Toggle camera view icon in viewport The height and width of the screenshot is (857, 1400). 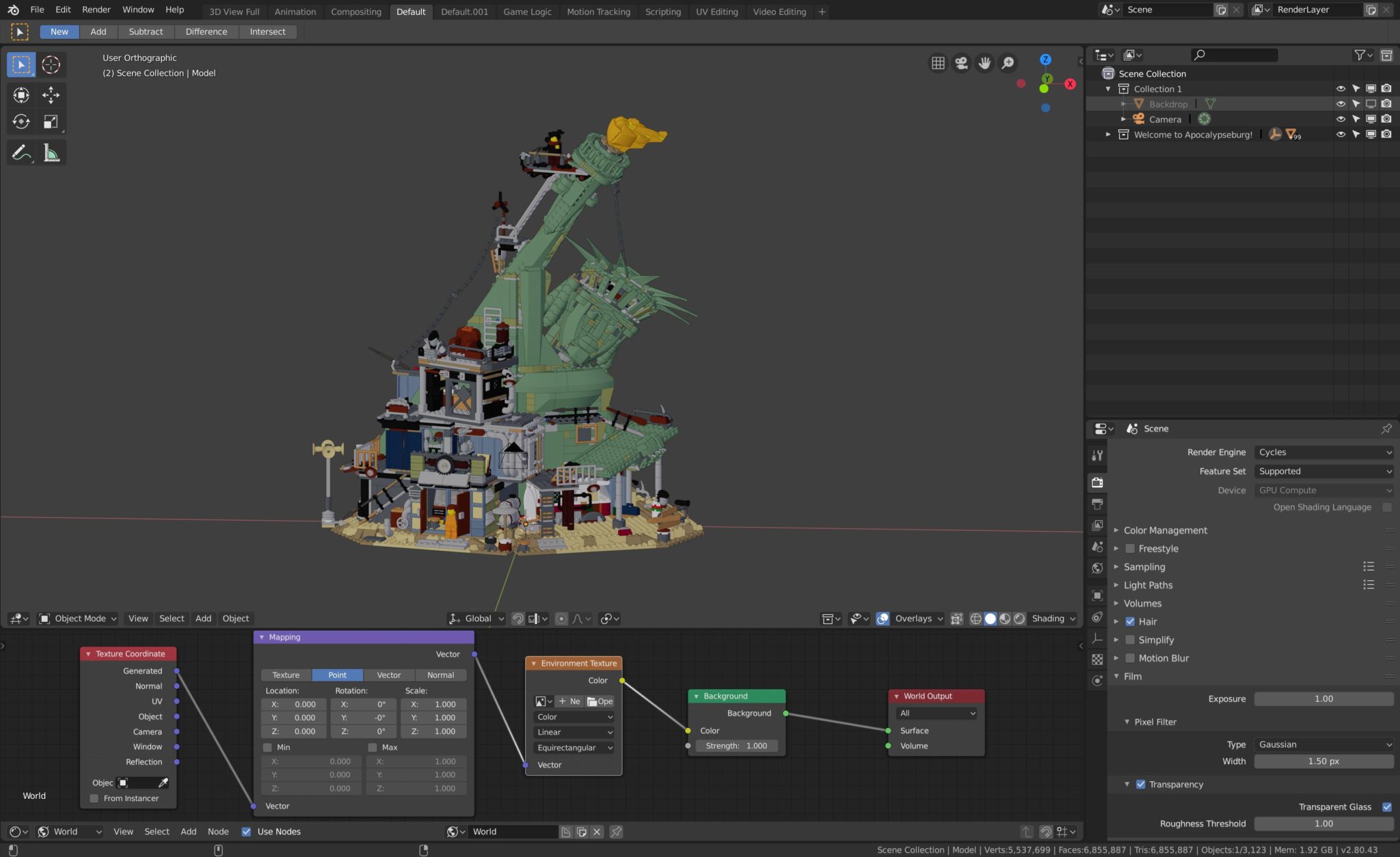coord(961,63)
